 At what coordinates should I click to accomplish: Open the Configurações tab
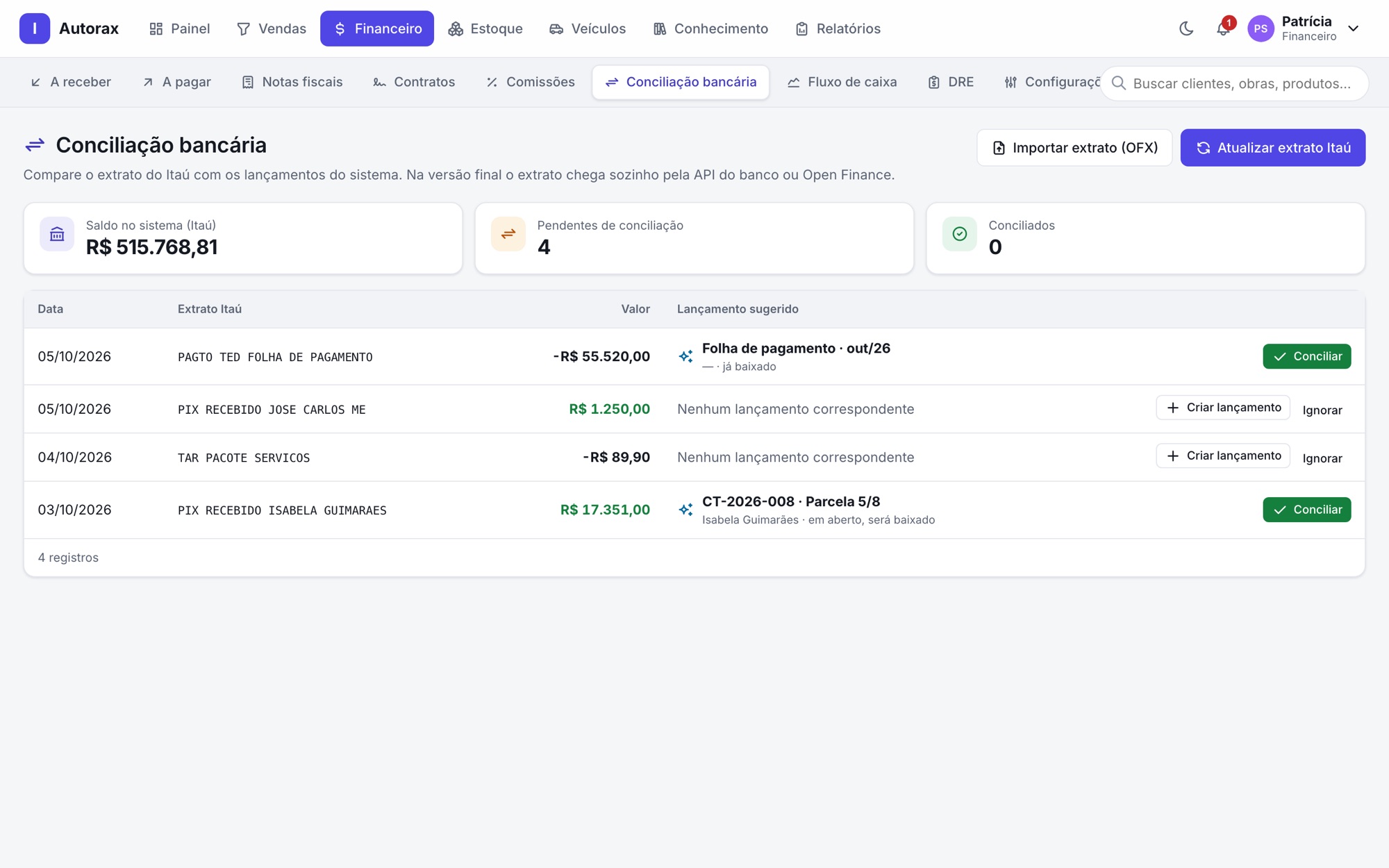point(1051,83)
